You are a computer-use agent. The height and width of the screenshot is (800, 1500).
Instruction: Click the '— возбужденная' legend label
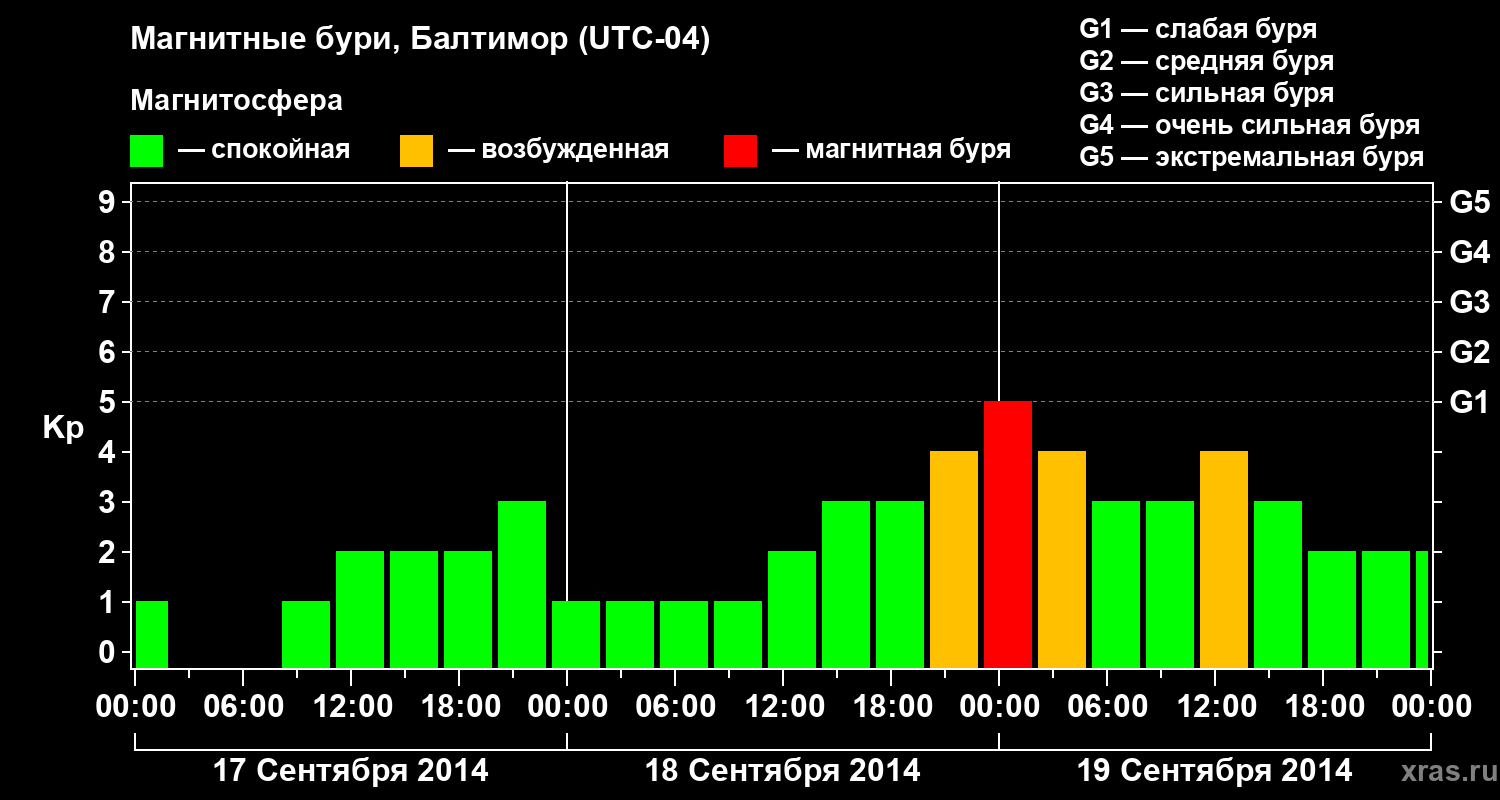pyautogui.click(x=558, y=151)
